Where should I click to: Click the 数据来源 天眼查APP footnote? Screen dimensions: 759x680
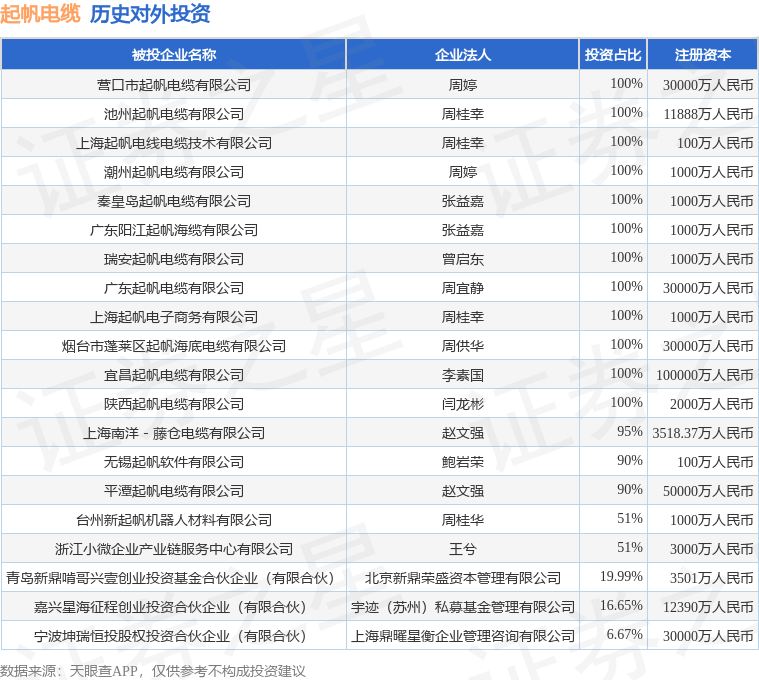[153, 672]
